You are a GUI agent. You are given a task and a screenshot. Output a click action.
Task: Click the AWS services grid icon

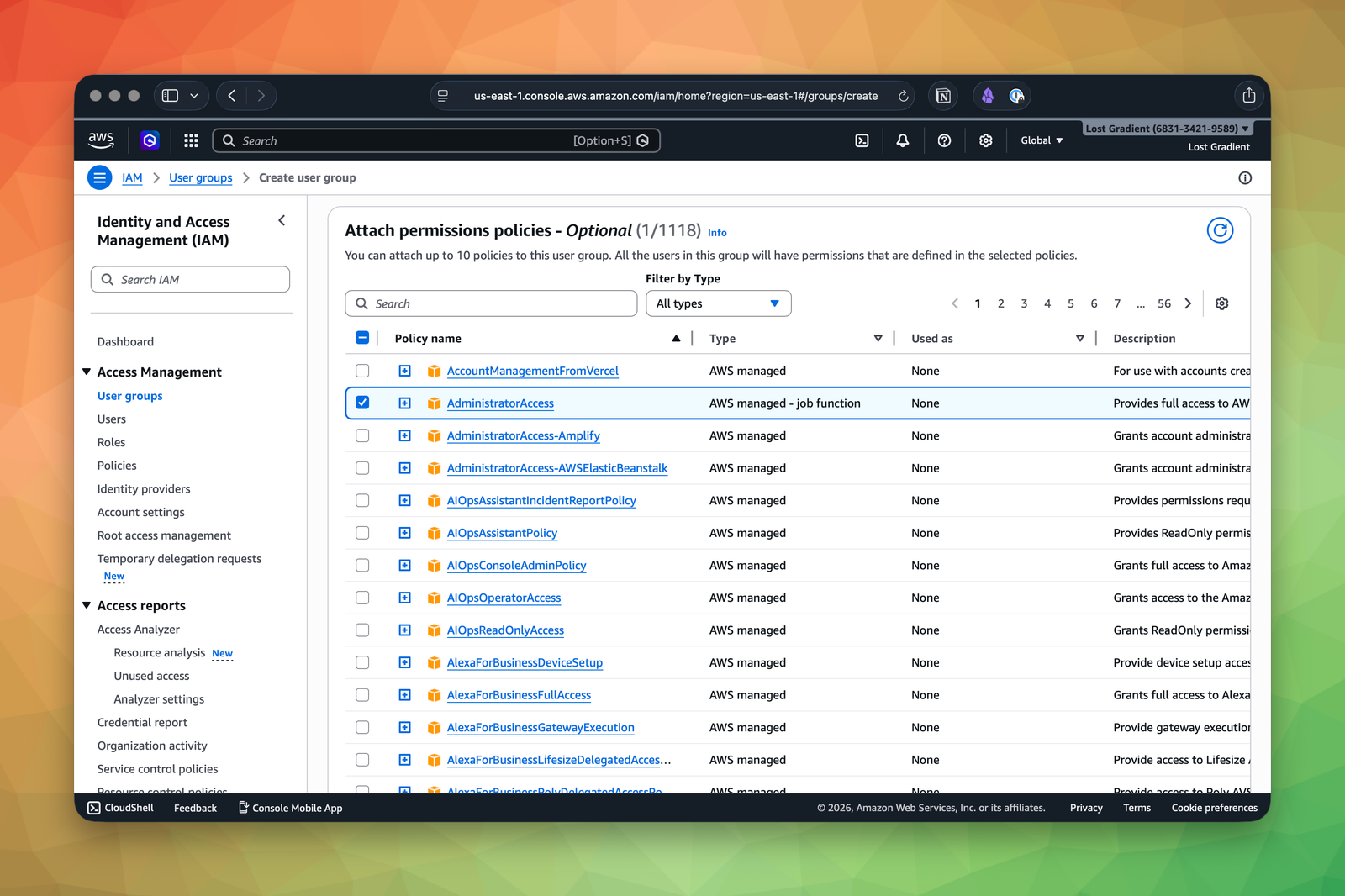click(x=191, y=140)
